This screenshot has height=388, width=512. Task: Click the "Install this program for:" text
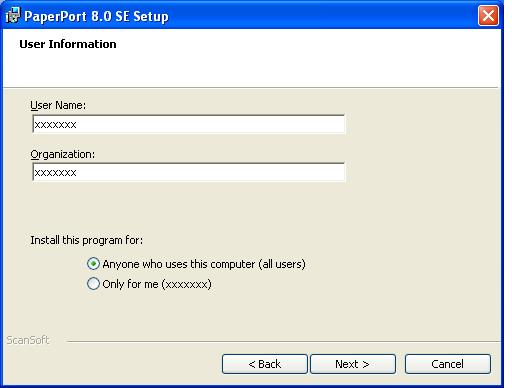(x=87, y=240)
